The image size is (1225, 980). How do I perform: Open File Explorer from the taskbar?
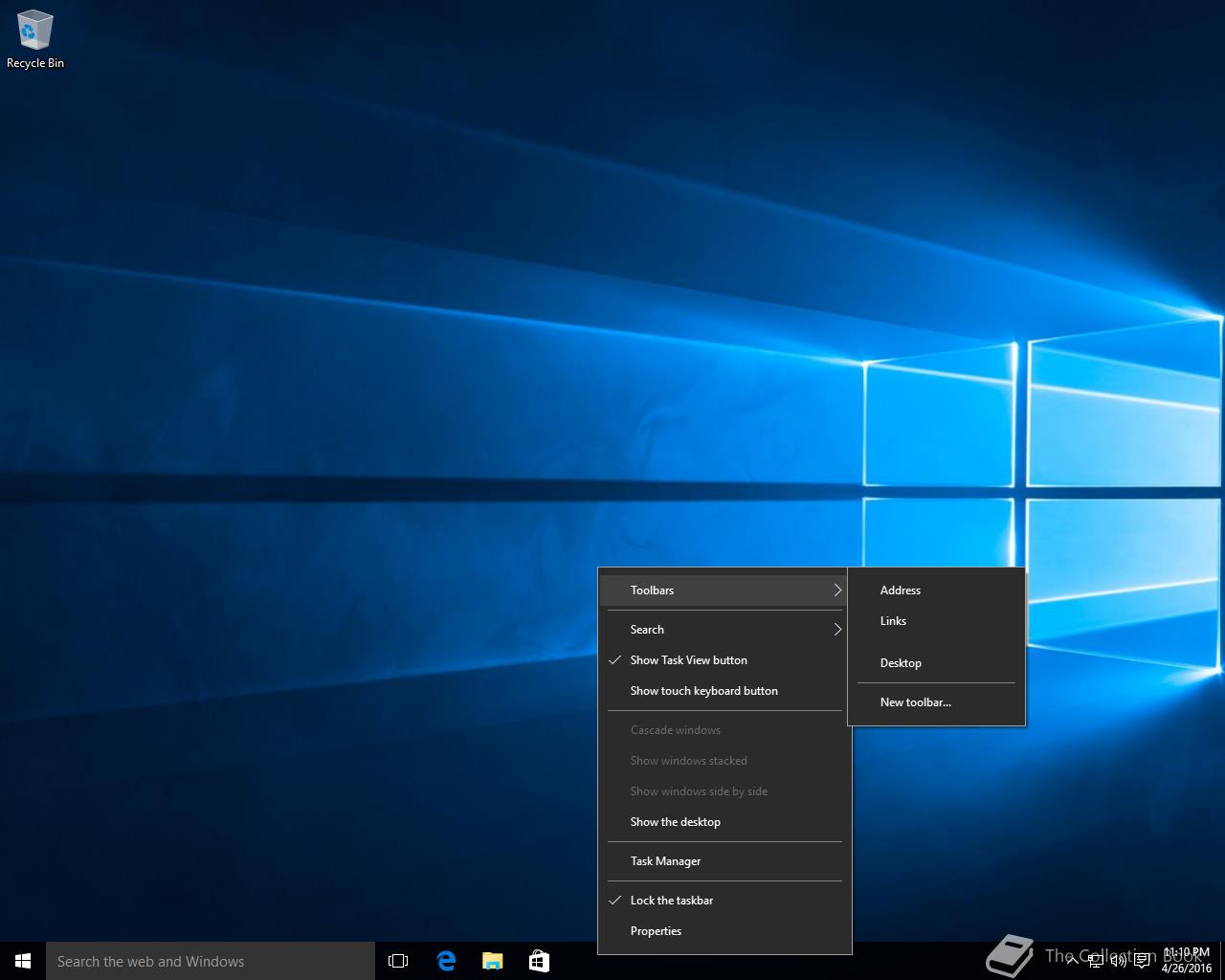[493, 961]
